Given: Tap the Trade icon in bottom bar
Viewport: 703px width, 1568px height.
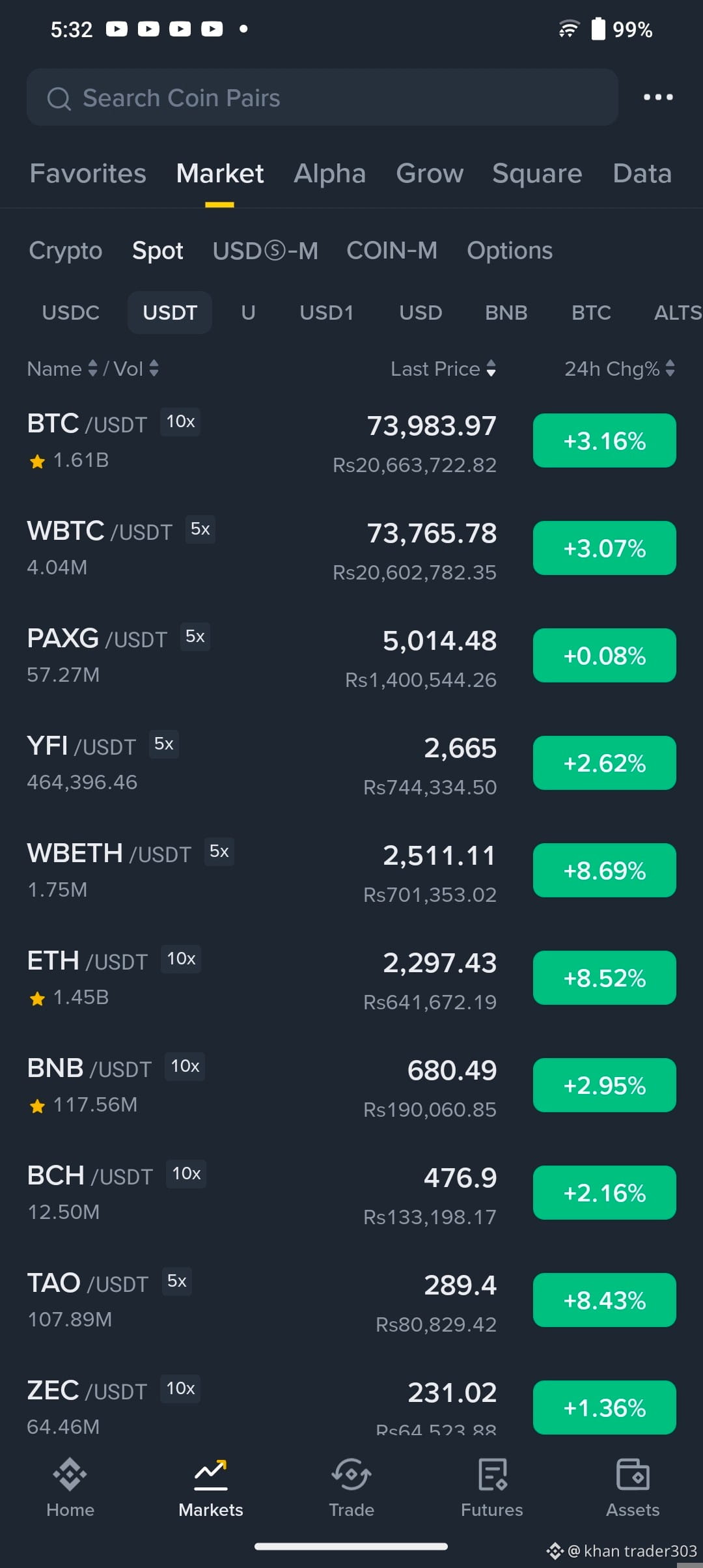Looking at the screenshot, I should 351,1474.
